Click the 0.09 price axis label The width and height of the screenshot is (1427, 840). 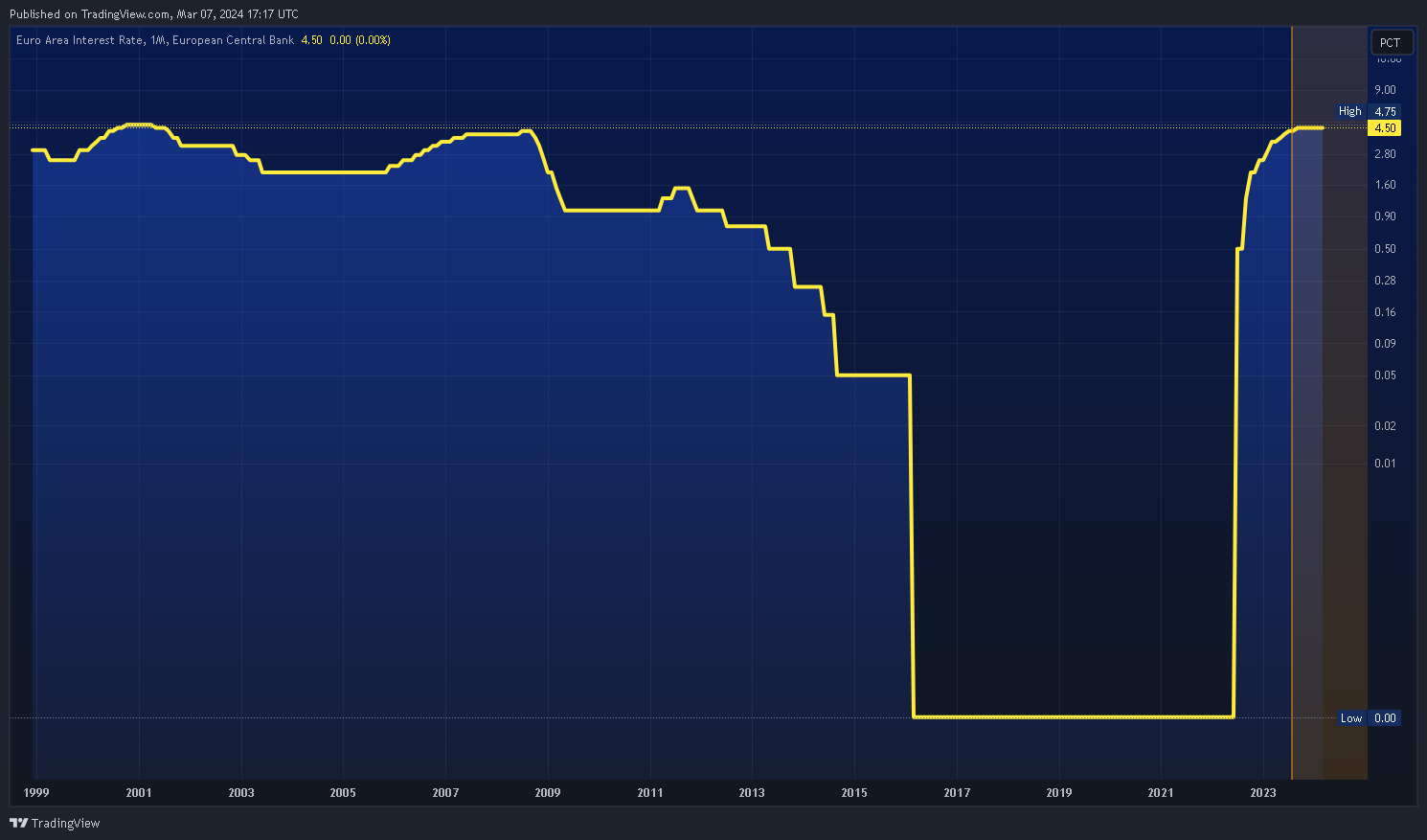[1385, 344]
